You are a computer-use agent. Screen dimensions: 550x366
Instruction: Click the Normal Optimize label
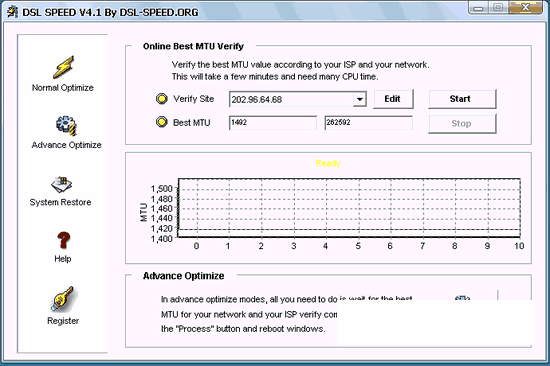(x=63, y=88)
